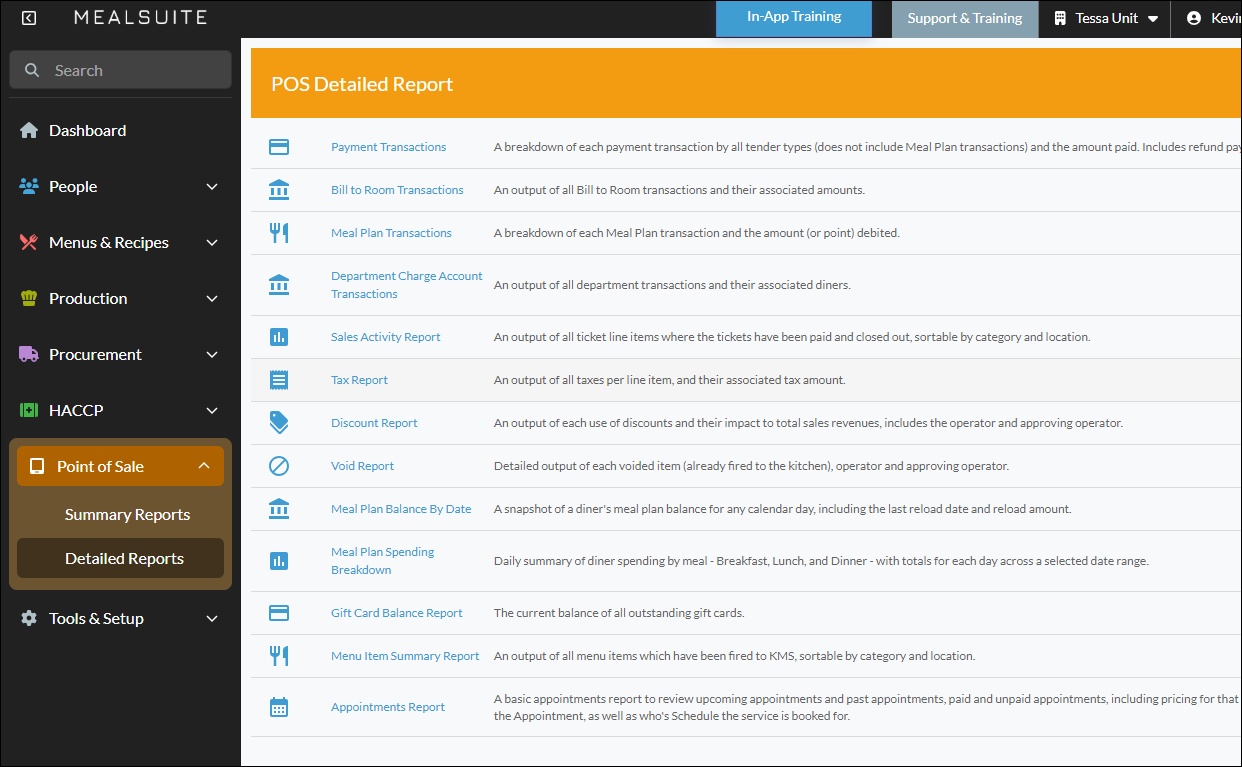Click the sidebar collapse icon beside MealSuite logo
Viewport: 1242px width, 767px height.
tap(29, 18)
